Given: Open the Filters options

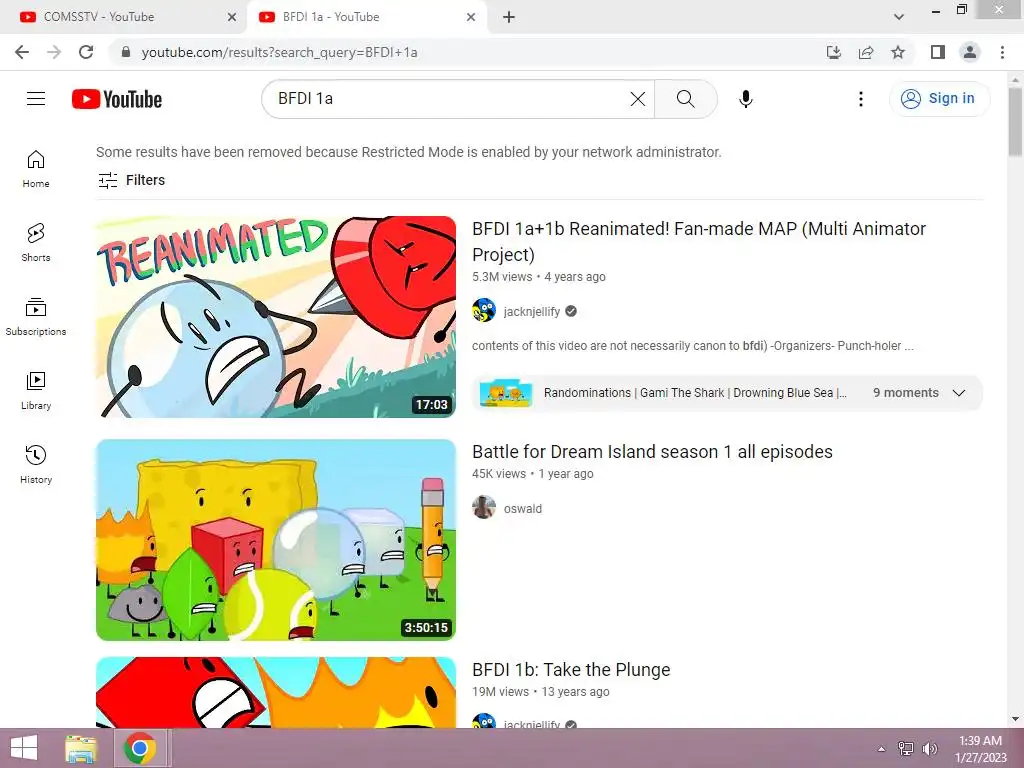Looking at the screenshot, I should 131,180.
